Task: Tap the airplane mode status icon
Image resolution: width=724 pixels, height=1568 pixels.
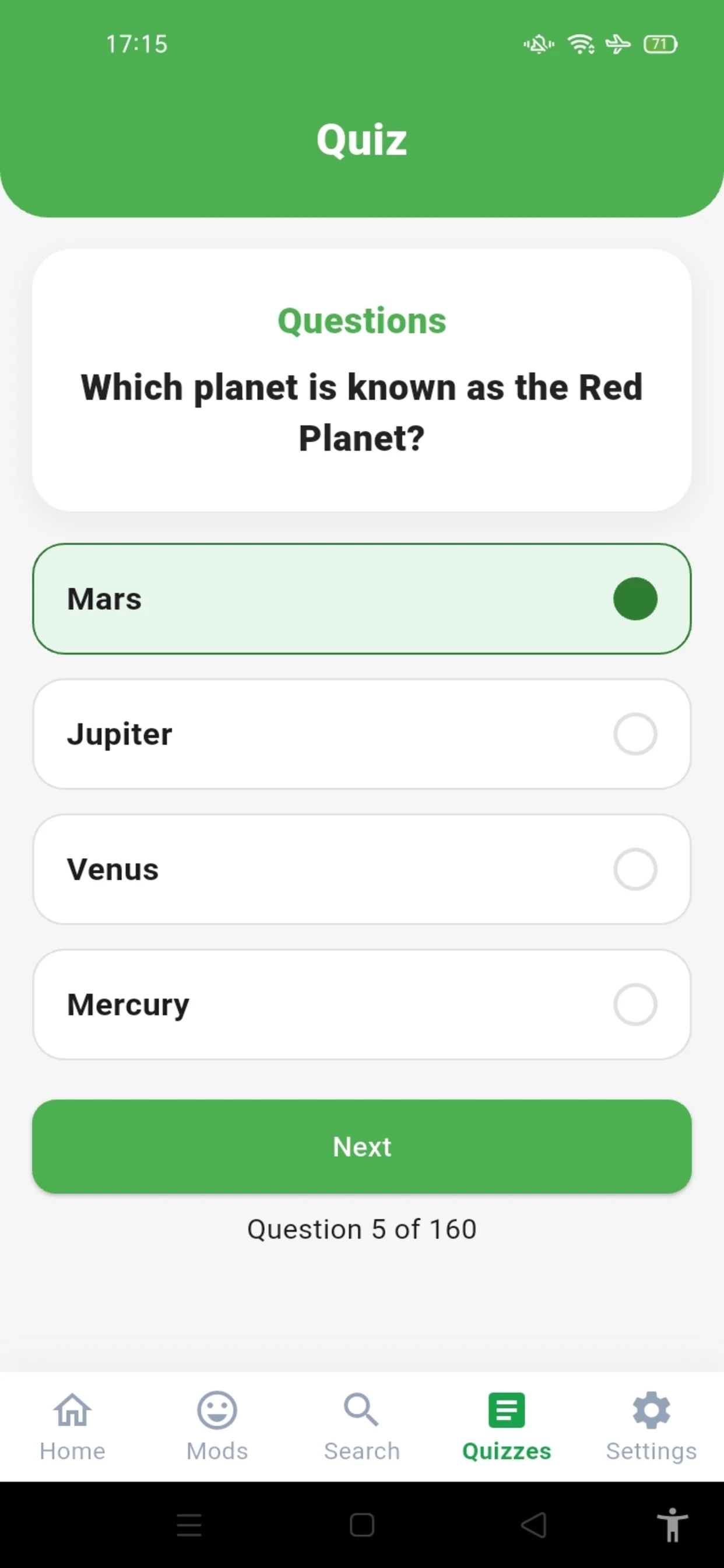Action: pyautogui.click(x=618, y=44)
